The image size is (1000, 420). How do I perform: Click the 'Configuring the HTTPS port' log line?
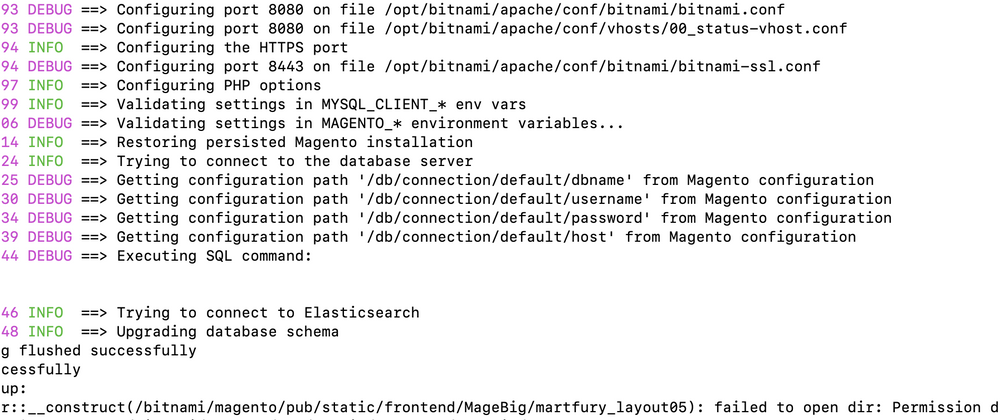coord(232,48)
